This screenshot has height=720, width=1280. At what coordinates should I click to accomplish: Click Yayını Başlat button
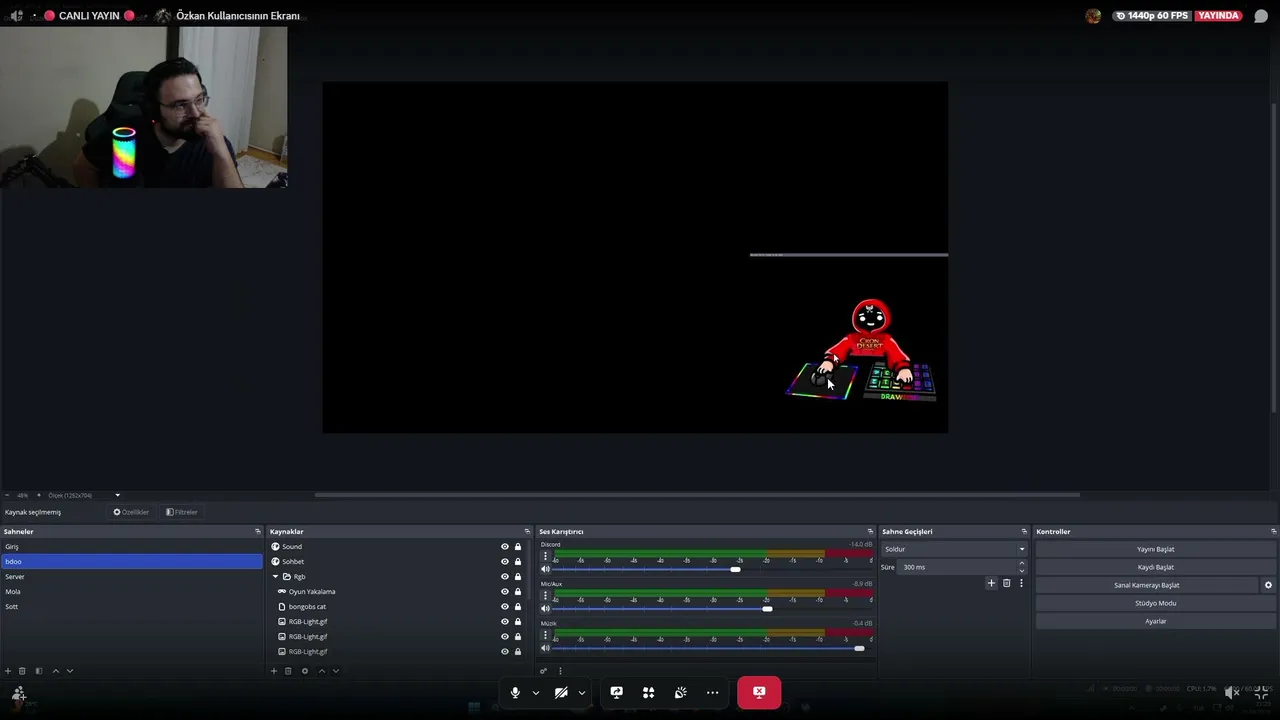(1155, 549)
